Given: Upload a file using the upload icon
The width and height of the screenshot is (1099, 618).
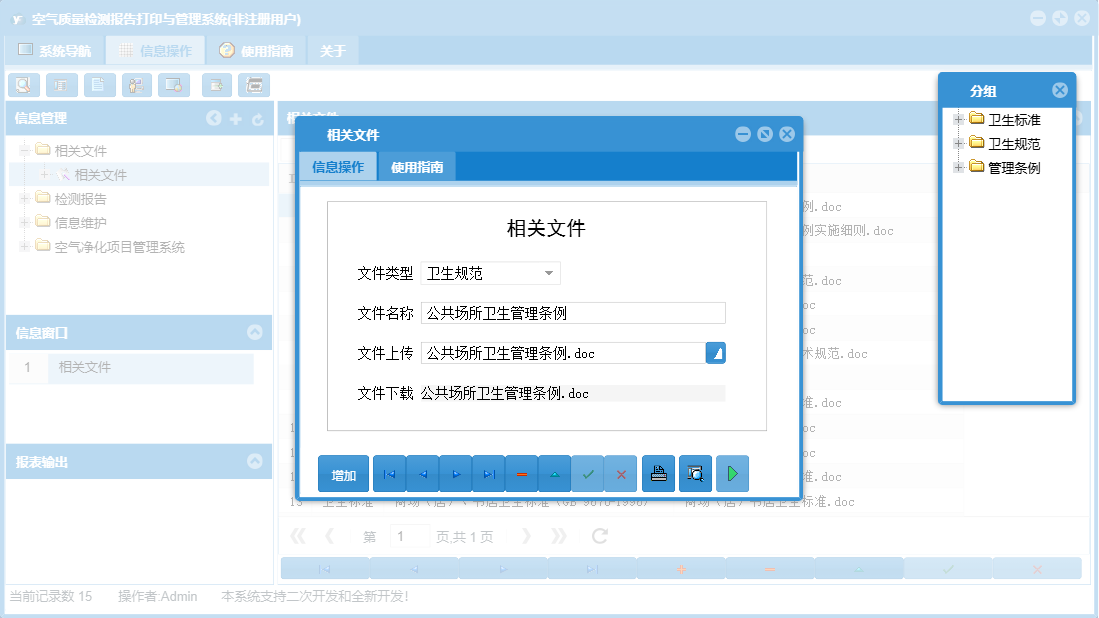Looking at the screenshot, I should [x=715, y=352].
